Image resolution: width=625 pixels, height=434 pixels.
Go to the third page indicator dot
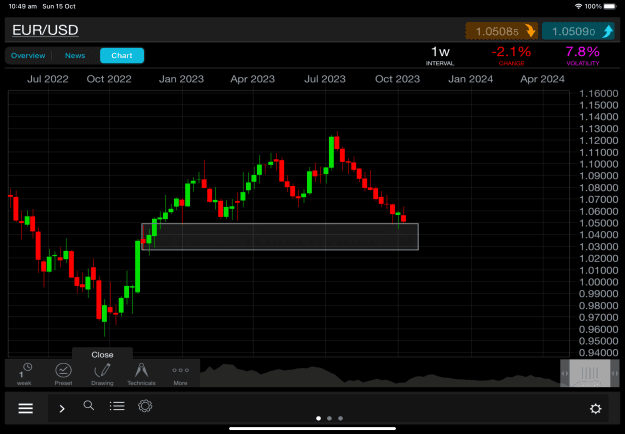pos(340,418)
